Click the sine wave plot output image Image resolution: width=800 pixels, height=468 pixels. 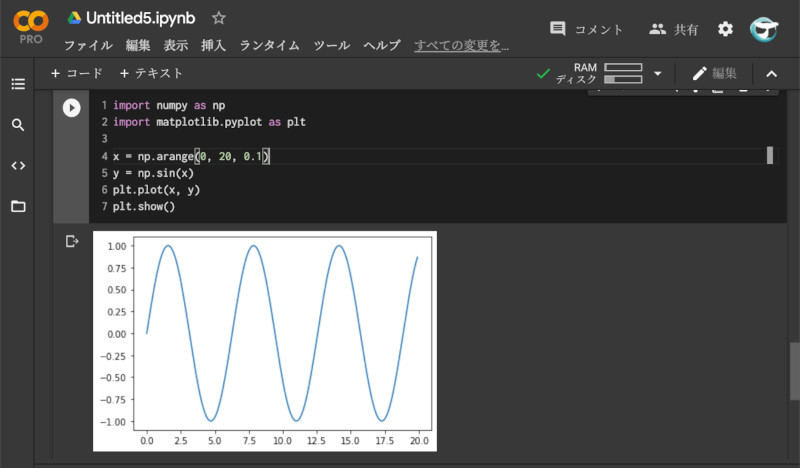coord(265,341)
